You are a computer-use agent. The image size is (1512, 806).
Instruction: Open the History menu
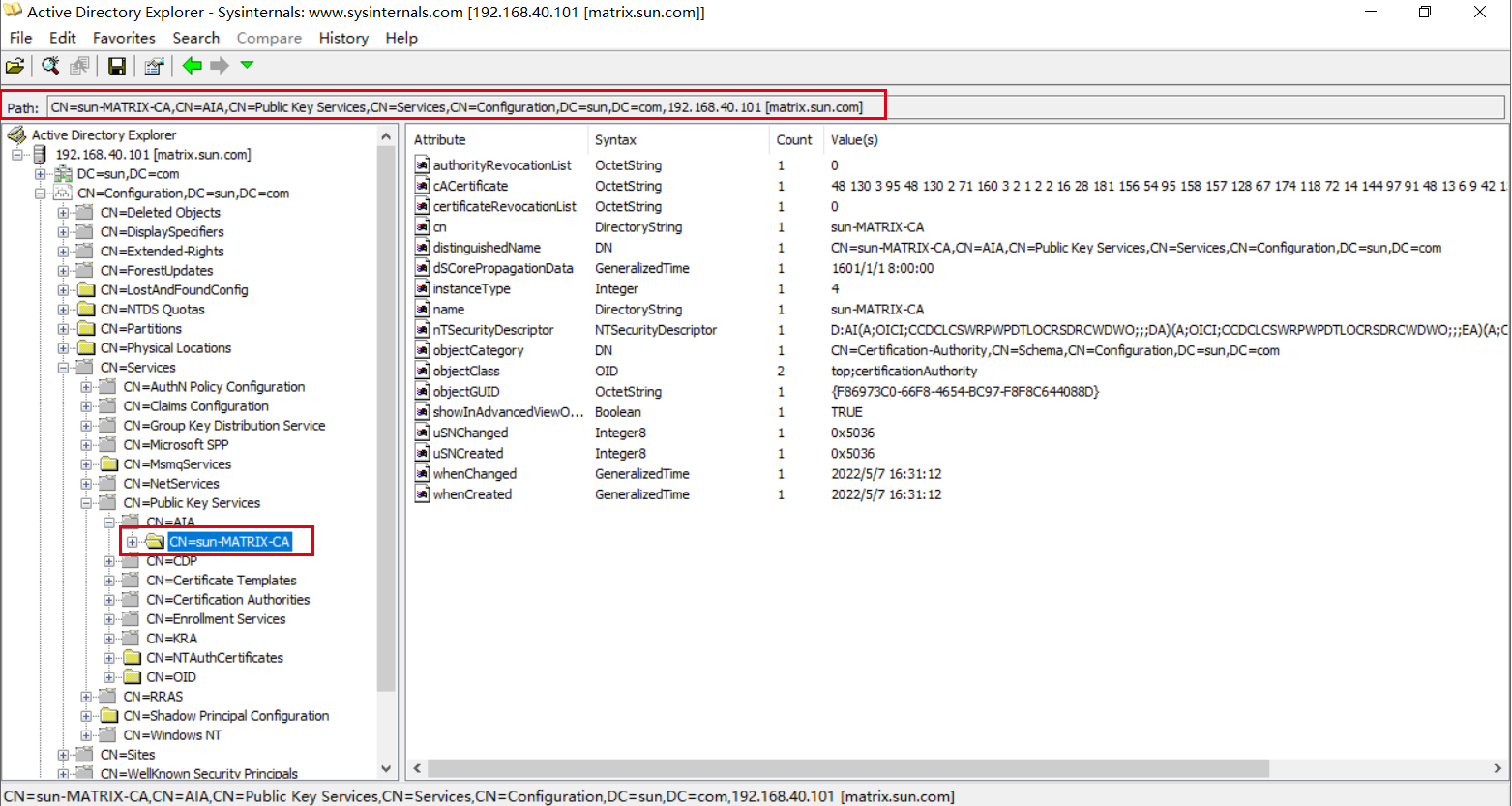point(343,38)
